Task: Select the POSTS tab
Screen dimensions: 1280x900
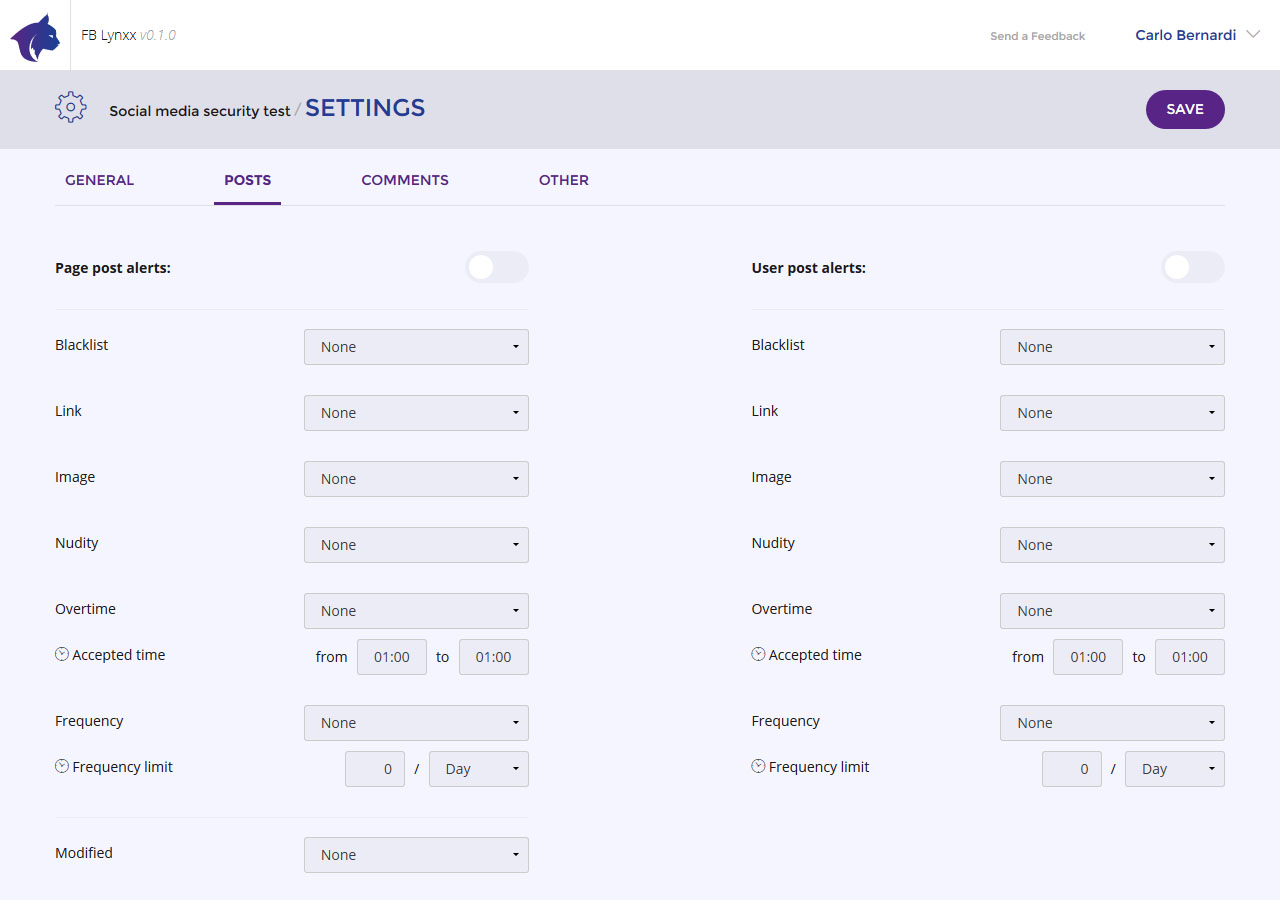Action: pos(247,180)
